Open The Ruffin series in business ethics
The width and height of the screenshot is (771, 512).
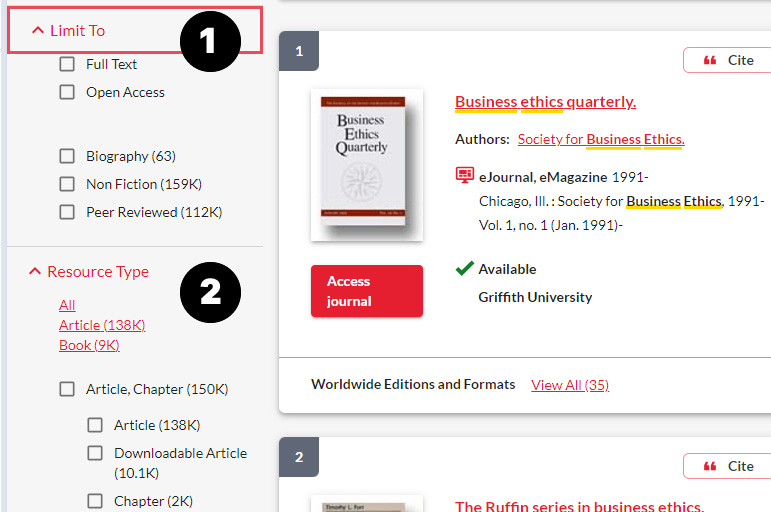tap(579, 506)
